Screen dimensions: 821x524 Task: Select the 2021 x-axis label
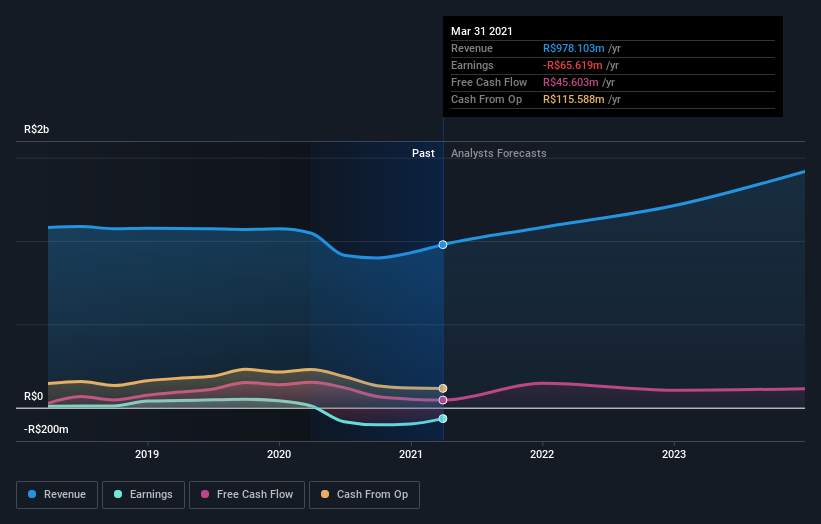410,454
